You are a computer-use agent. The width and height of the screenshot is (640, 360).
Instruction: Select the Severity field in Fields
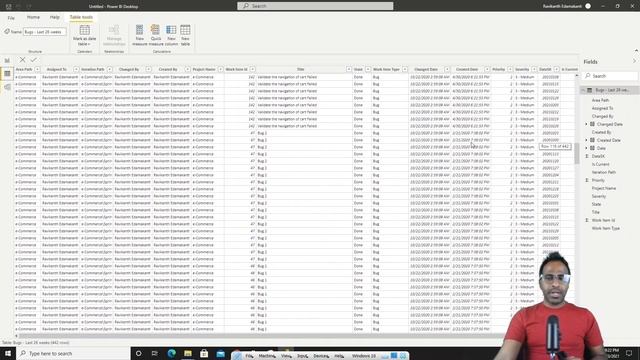point(599,196)
